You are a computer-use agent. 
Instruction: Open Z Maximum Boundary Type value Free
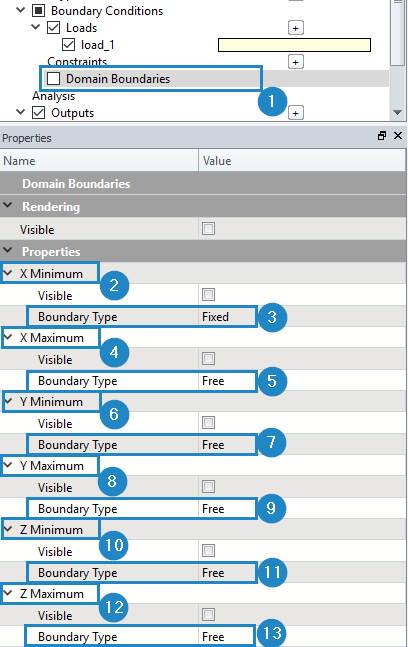pos(302,637)
